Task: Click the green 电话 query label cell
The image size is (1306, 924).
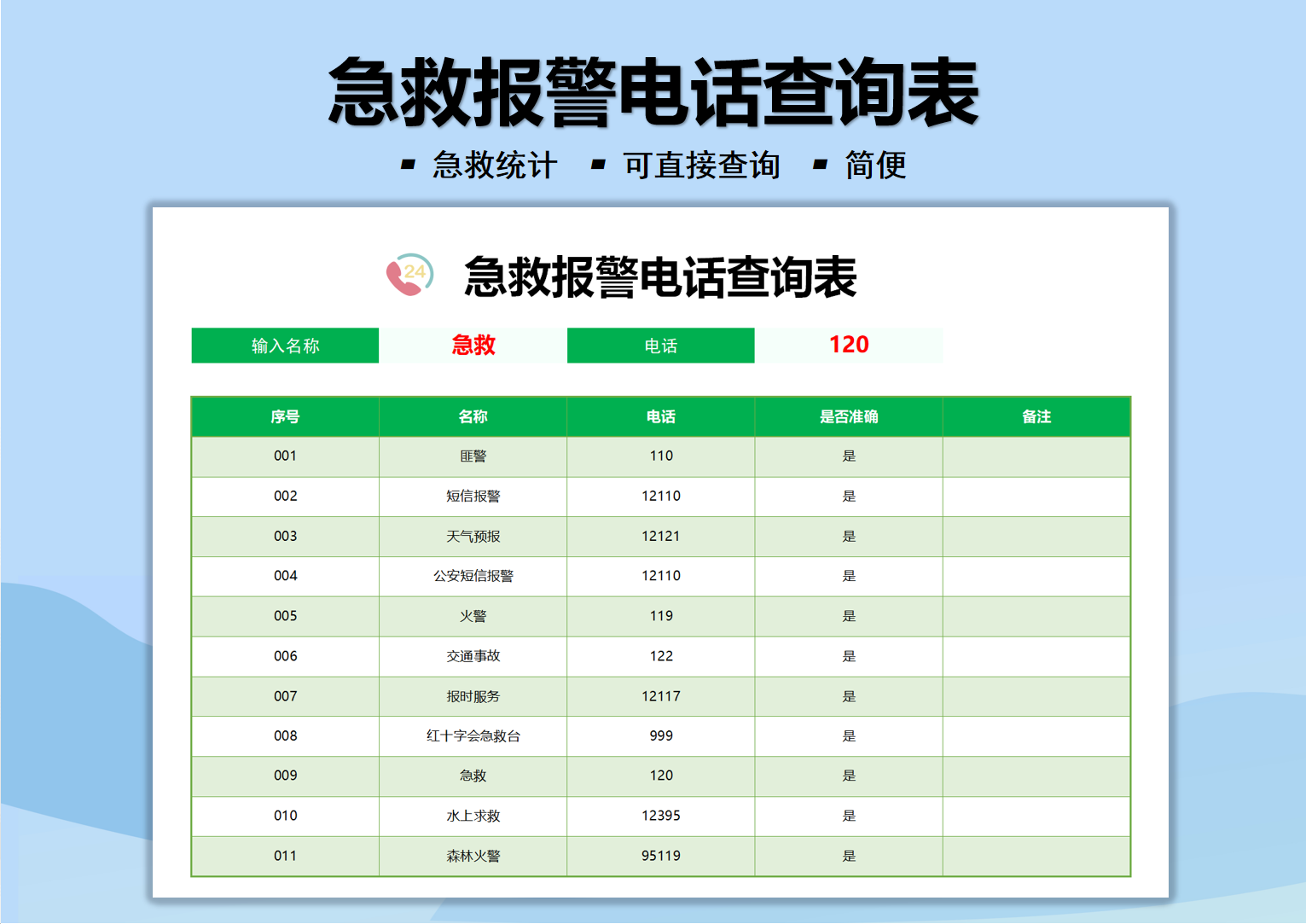Action: (660, 346)
